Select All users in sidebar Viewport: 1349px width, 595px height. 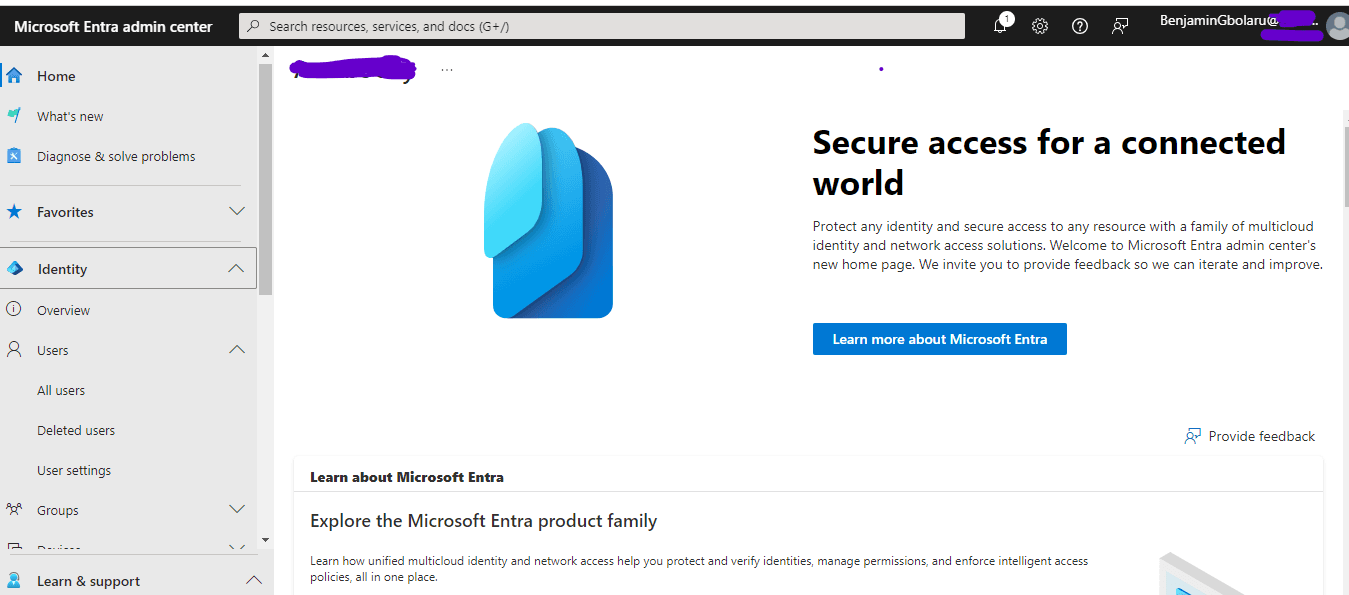click(x=61, y=391)
